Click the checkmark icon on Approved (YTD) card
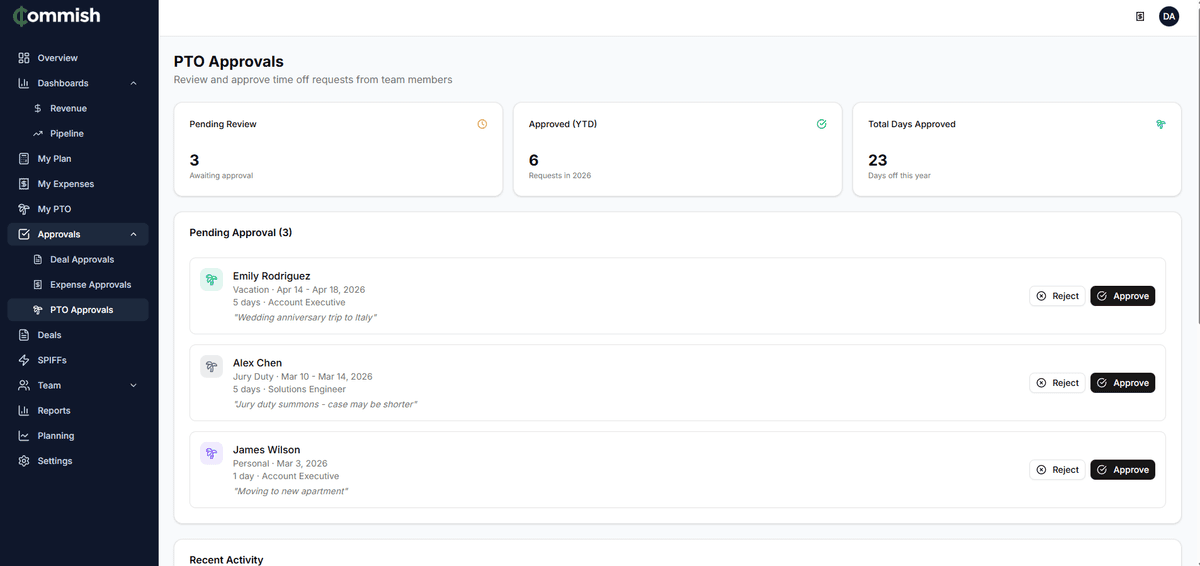The image size is (1200, 566). tap(821, 124)
